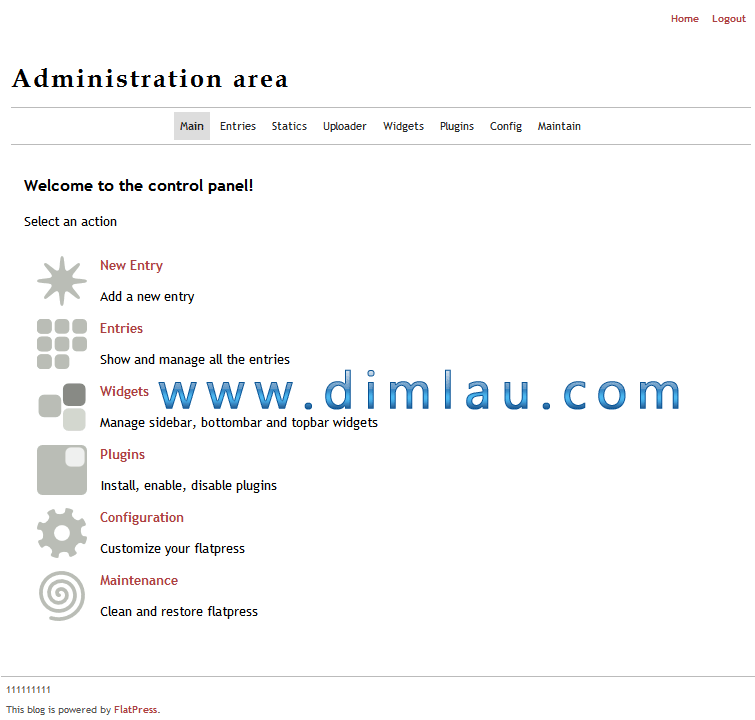Screen dimensions: 755x720
Task: Open the Entries tab in navigation bar
Action: click(238, 126)
